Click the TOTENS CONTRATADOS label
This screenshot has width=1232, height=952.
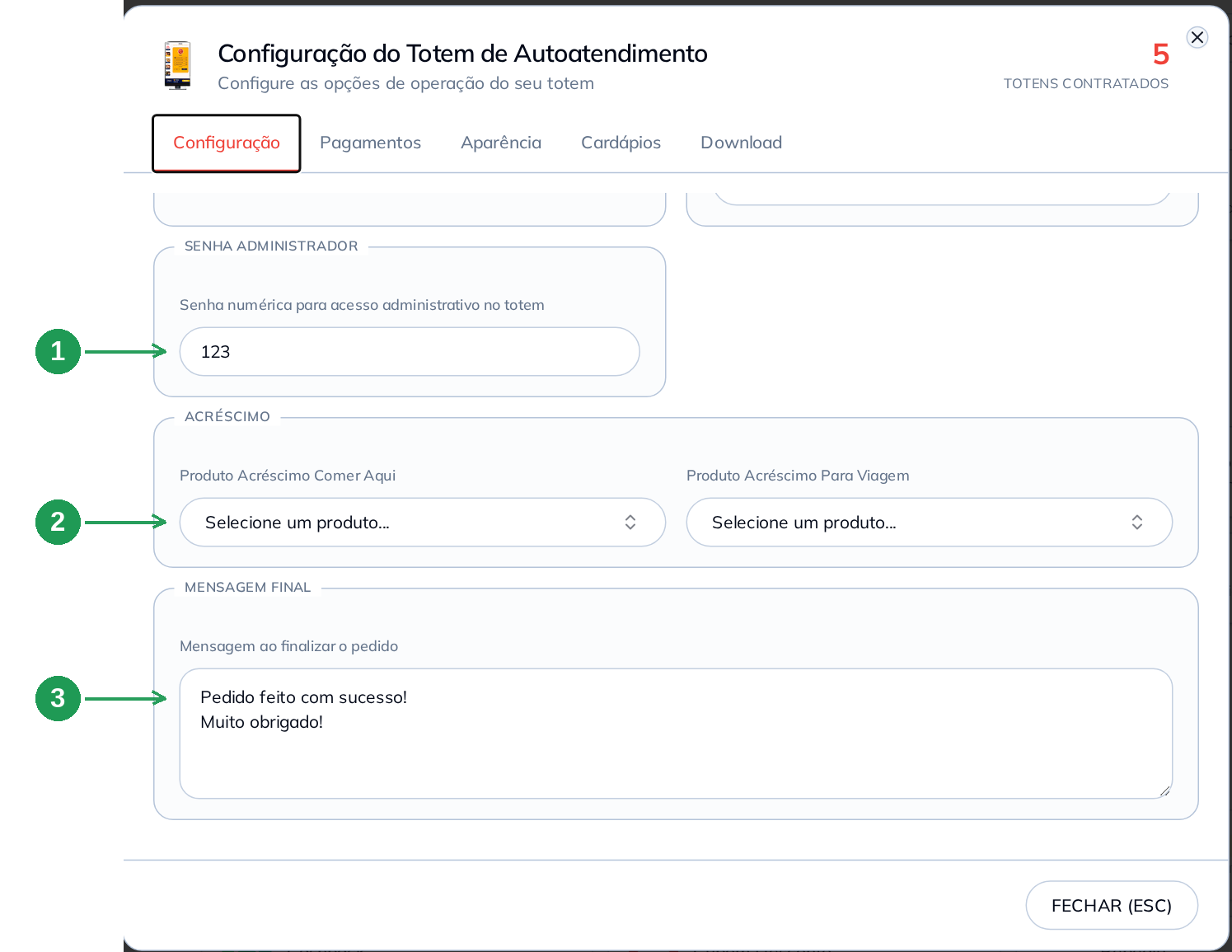(1085, 83)
